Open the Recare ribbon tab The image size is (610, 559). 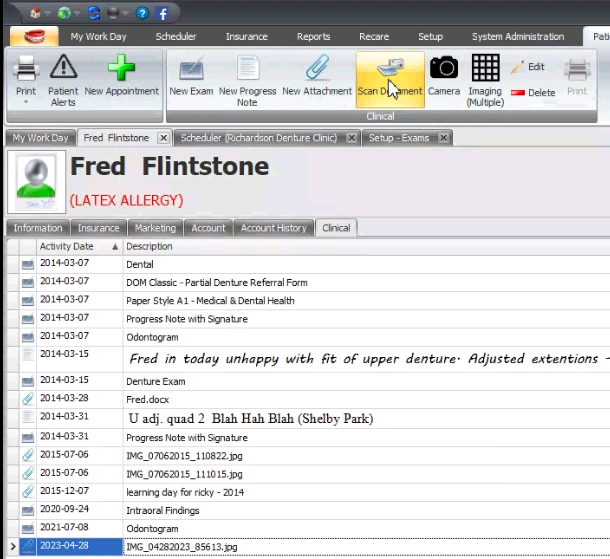pos(374,37)
